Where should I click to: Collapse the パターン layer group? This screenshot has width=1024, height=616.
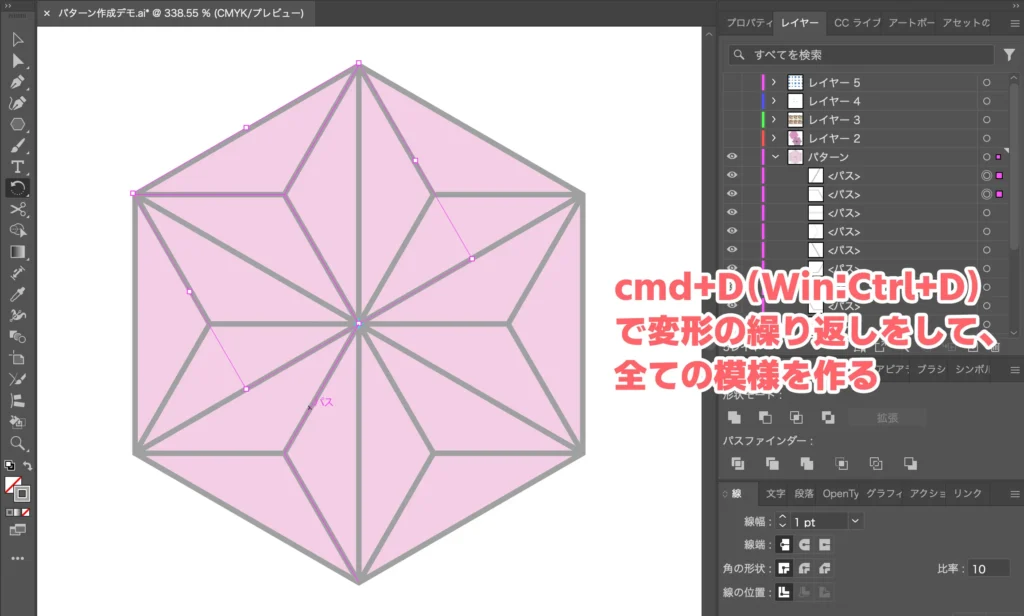pos(774,157)
